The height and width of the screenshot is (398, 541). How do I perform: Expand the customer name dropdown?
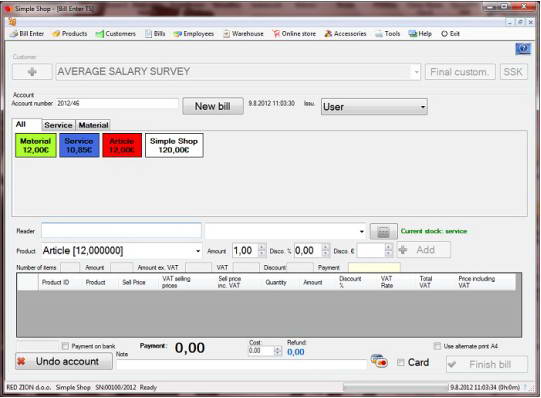click(416, 72)
